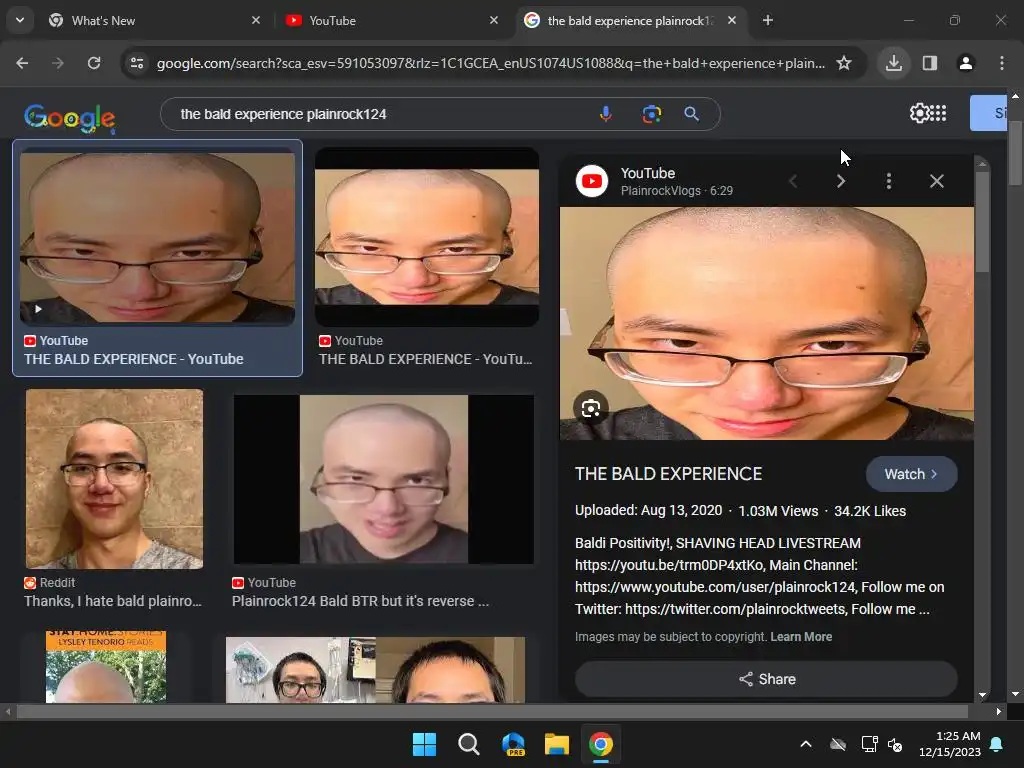Screen dimensions: 1024x768
Task: Show next image in preview panel
Action: [841, 181]
